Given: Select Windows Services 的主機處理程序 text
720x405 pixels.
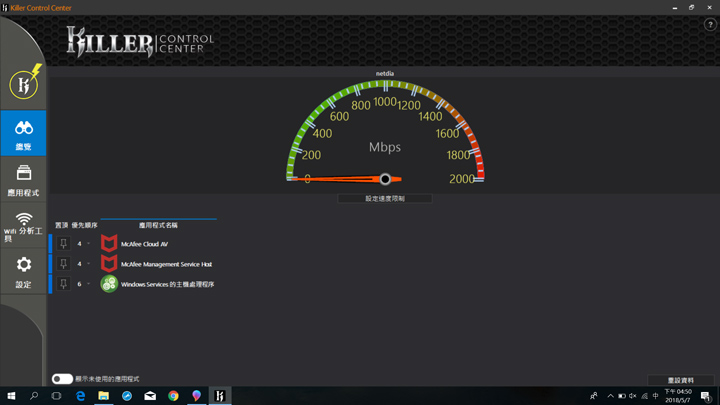Looking at the screenshot, I should point(168,284).
